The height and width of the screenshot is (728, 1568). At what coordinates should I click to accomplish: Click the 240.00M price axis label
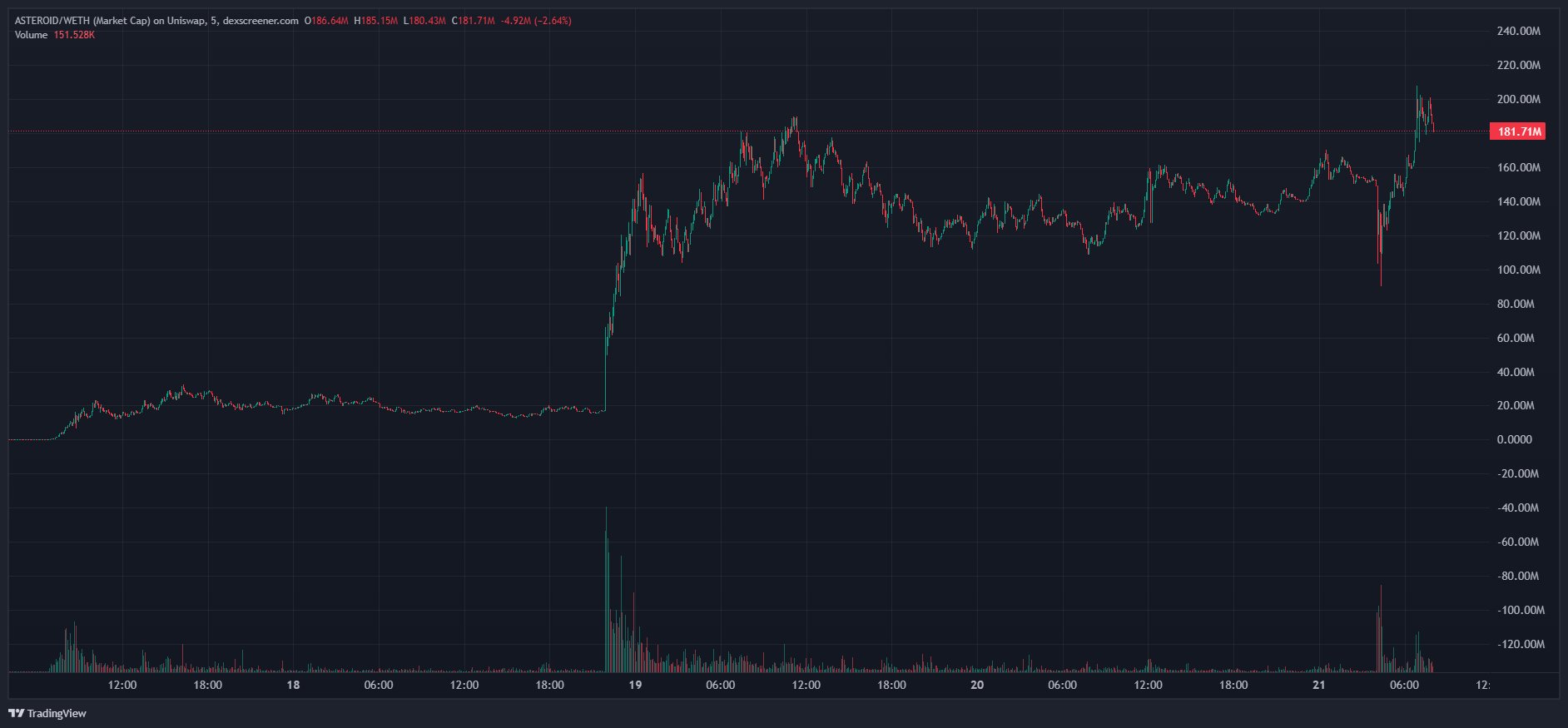pyautogui.click(x=1518, y=31)
